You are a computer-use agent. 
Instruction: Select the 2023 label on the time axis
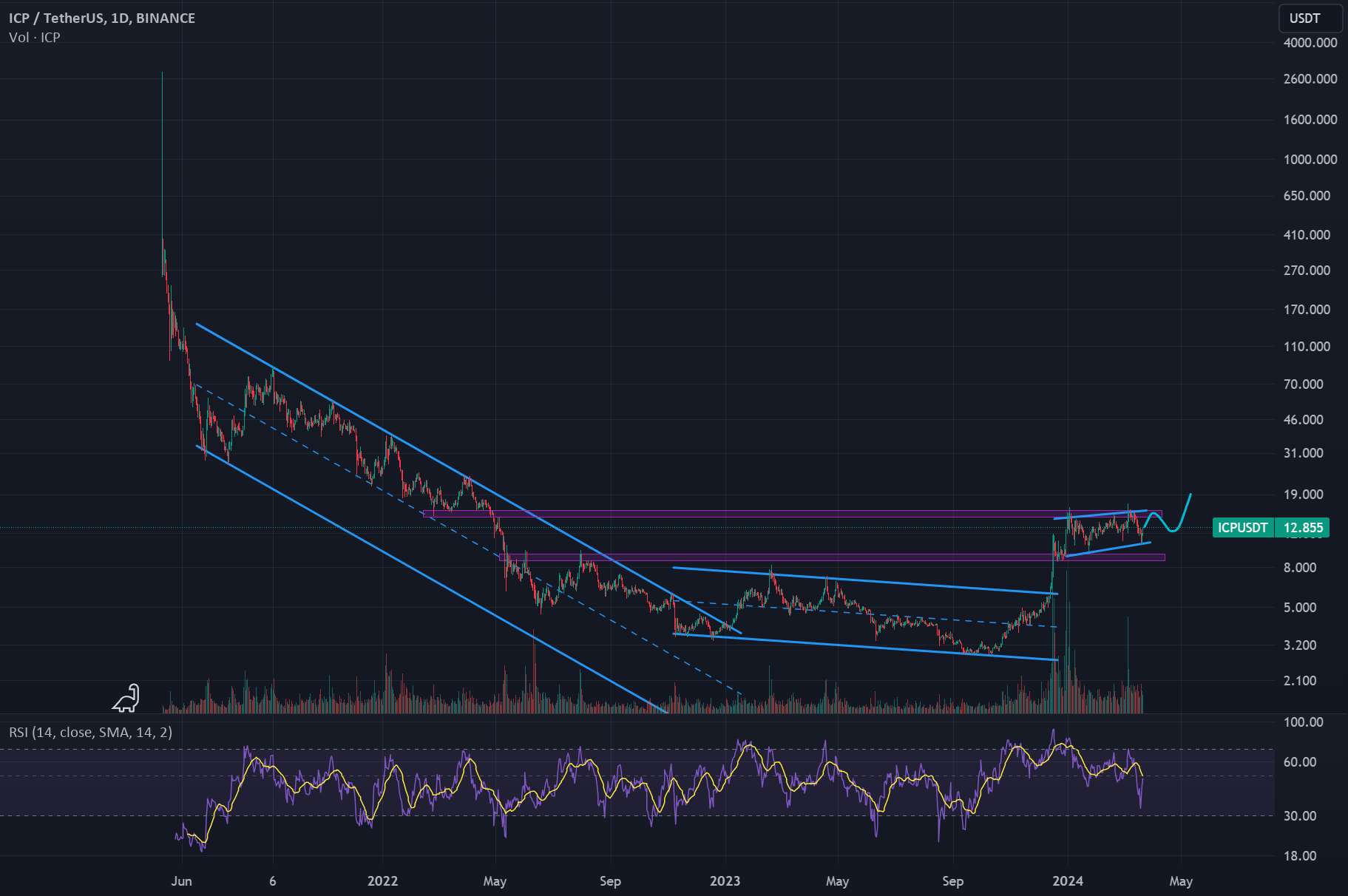(x=725, y=881)
